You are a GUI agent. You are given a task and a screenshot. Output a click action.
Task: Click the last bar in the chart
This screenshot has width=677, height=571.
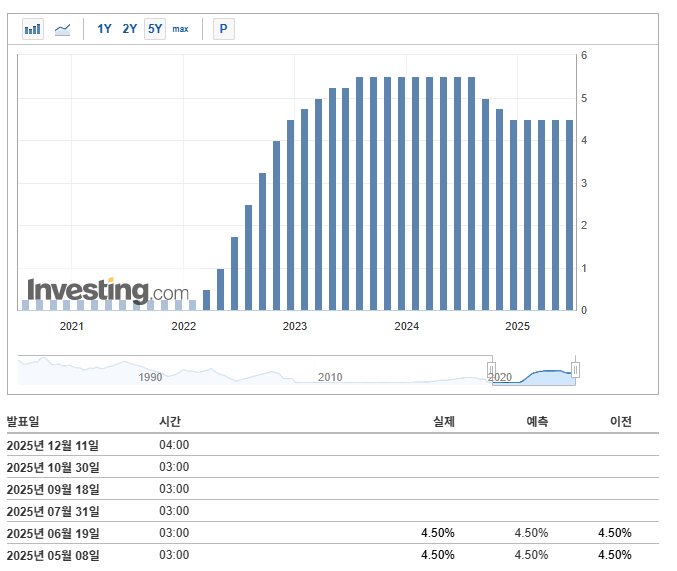(x=569, y=215)
